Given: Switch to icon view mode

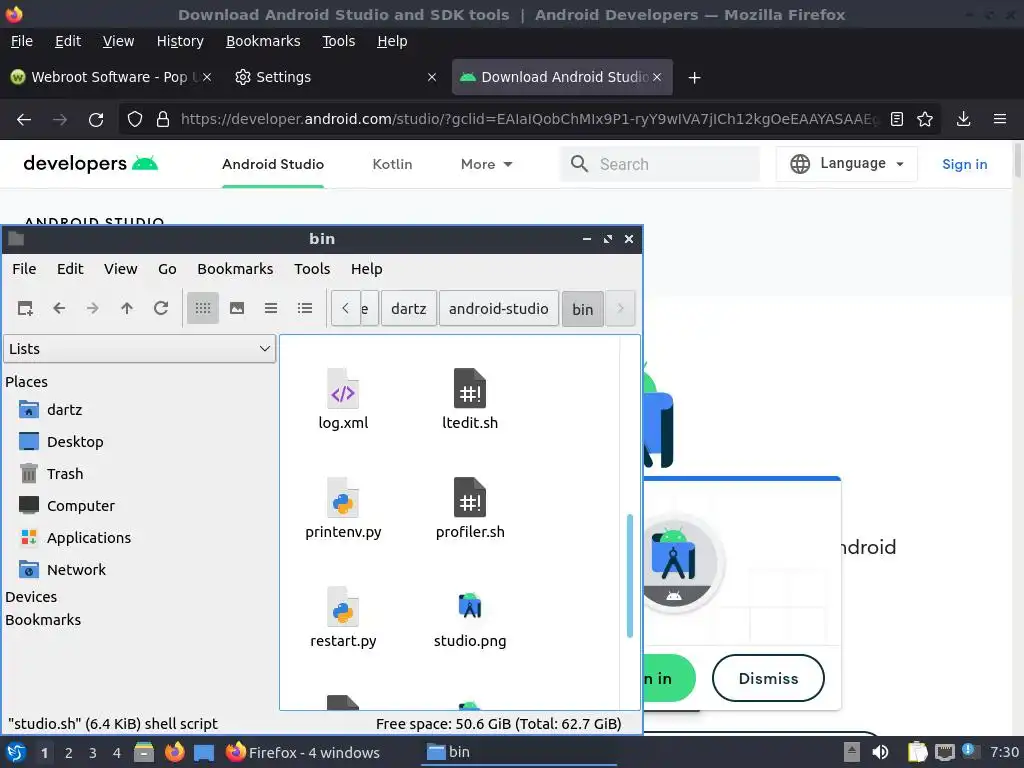Looking at the screenshot, I should click(202, 308).
